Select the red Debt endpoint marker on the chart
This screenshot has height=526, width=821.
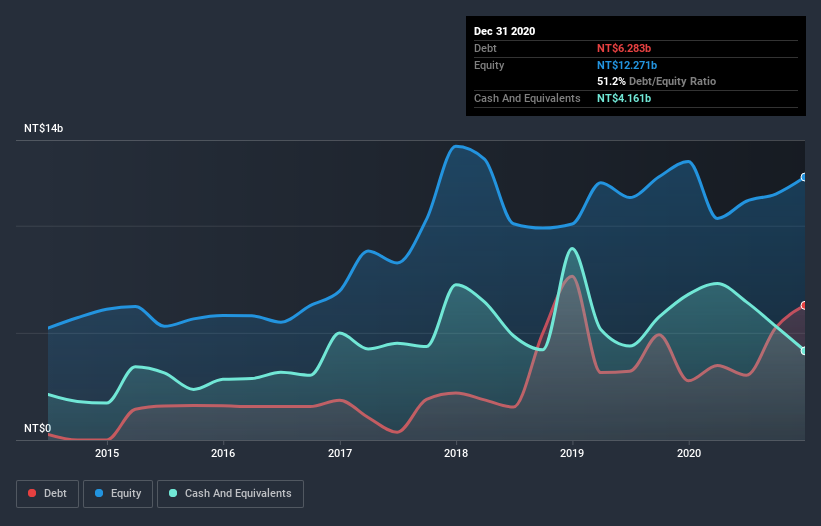804,305
